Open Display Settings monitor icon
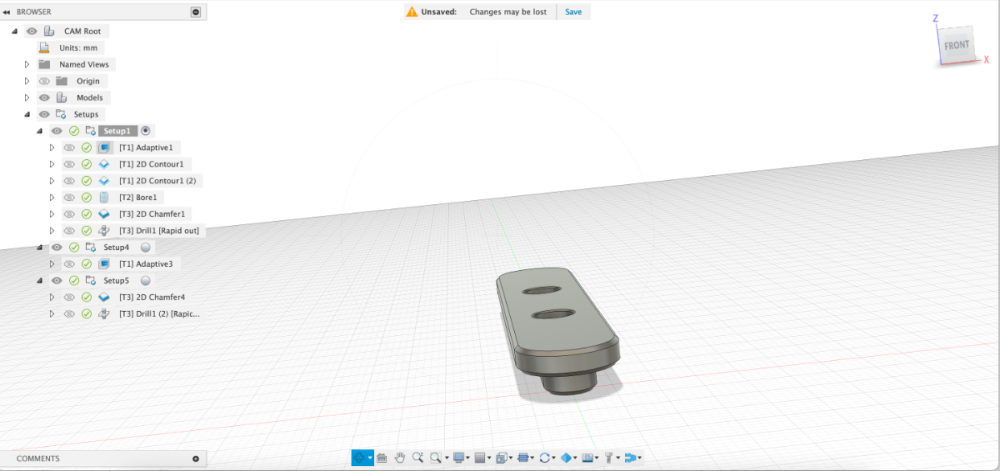Image resolution: width=1000 pixels, height=471 pixels. coord(459,458)
